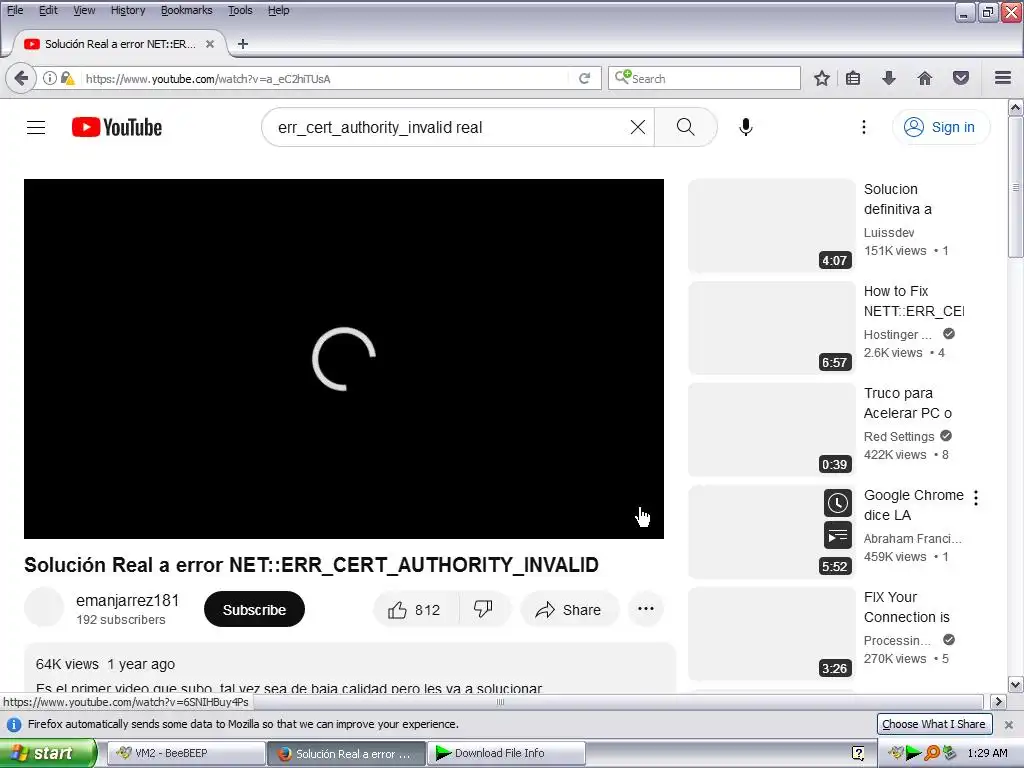Add 5:52 video to Watch later

(x=837, y=504)
